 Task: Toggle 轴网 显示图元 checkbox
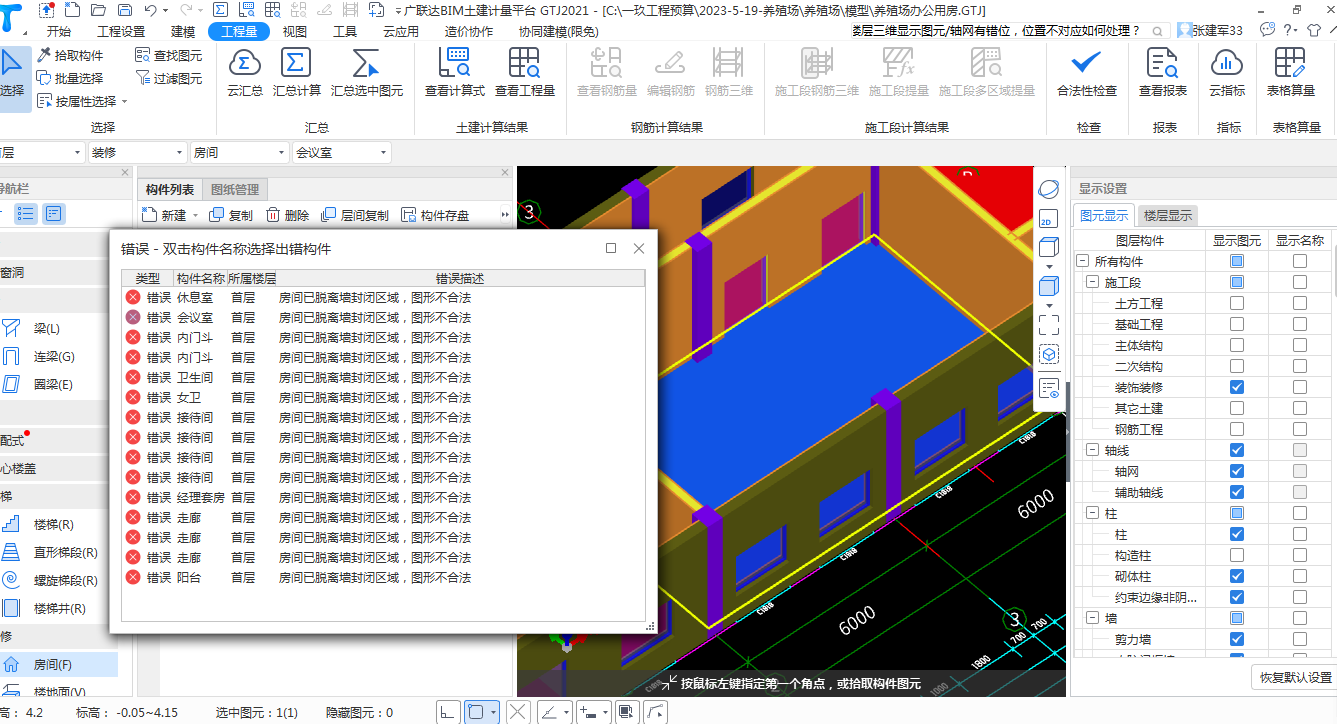click(1237, 471)
